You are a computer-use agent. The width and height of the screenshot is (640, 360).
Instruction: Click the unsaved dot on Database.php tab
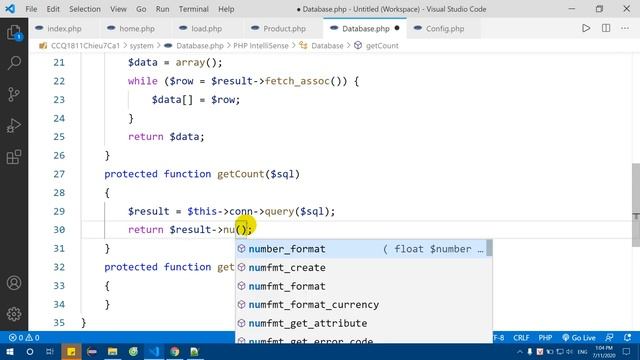coord(397,28)
